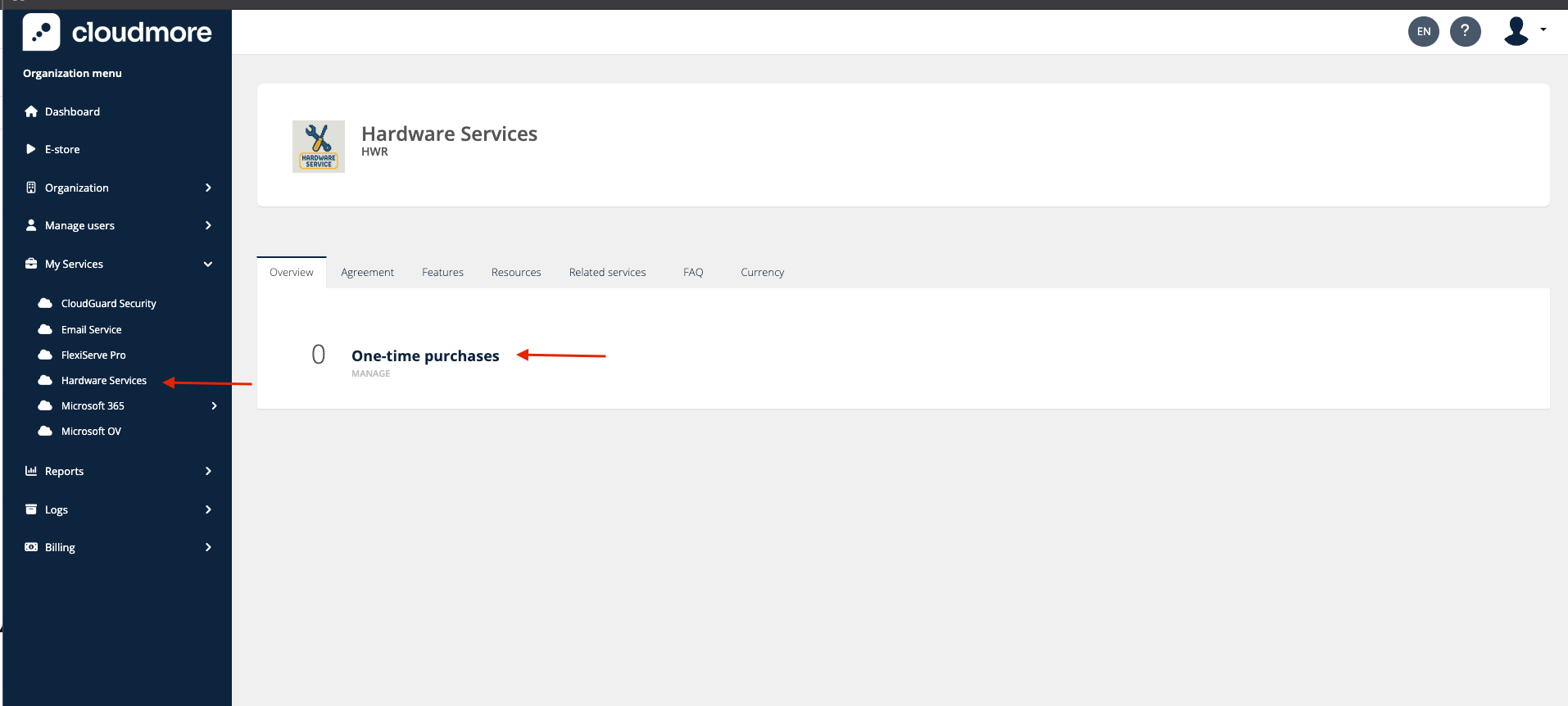1568x706 pixels.
Task: Click the Logs archive icon
Action: (31, 509)
